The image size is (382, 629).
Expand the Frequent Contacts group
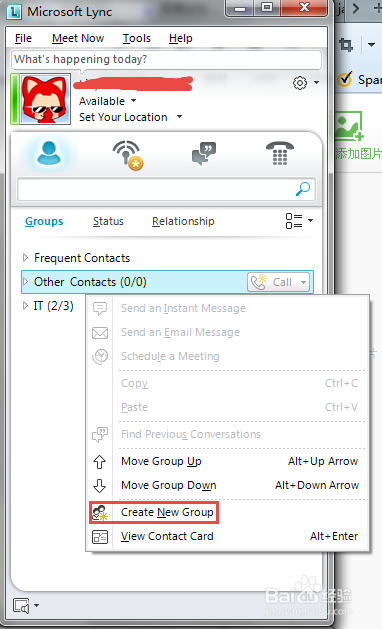(x=25, y=258)
